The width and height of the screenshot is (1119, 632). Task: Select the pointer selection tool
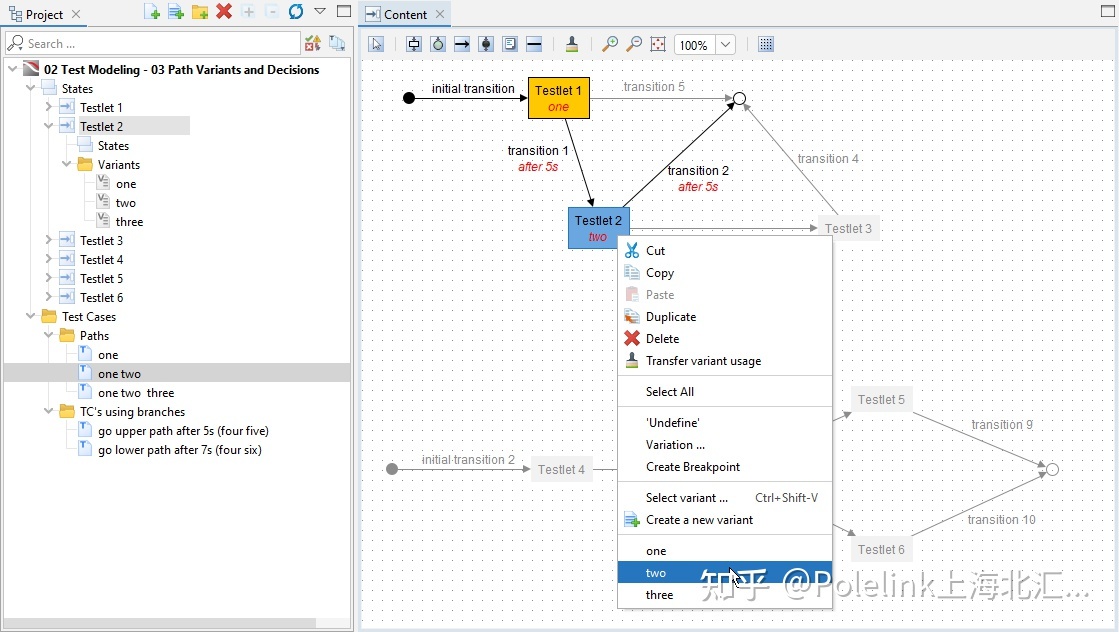(x=376, y=44)
